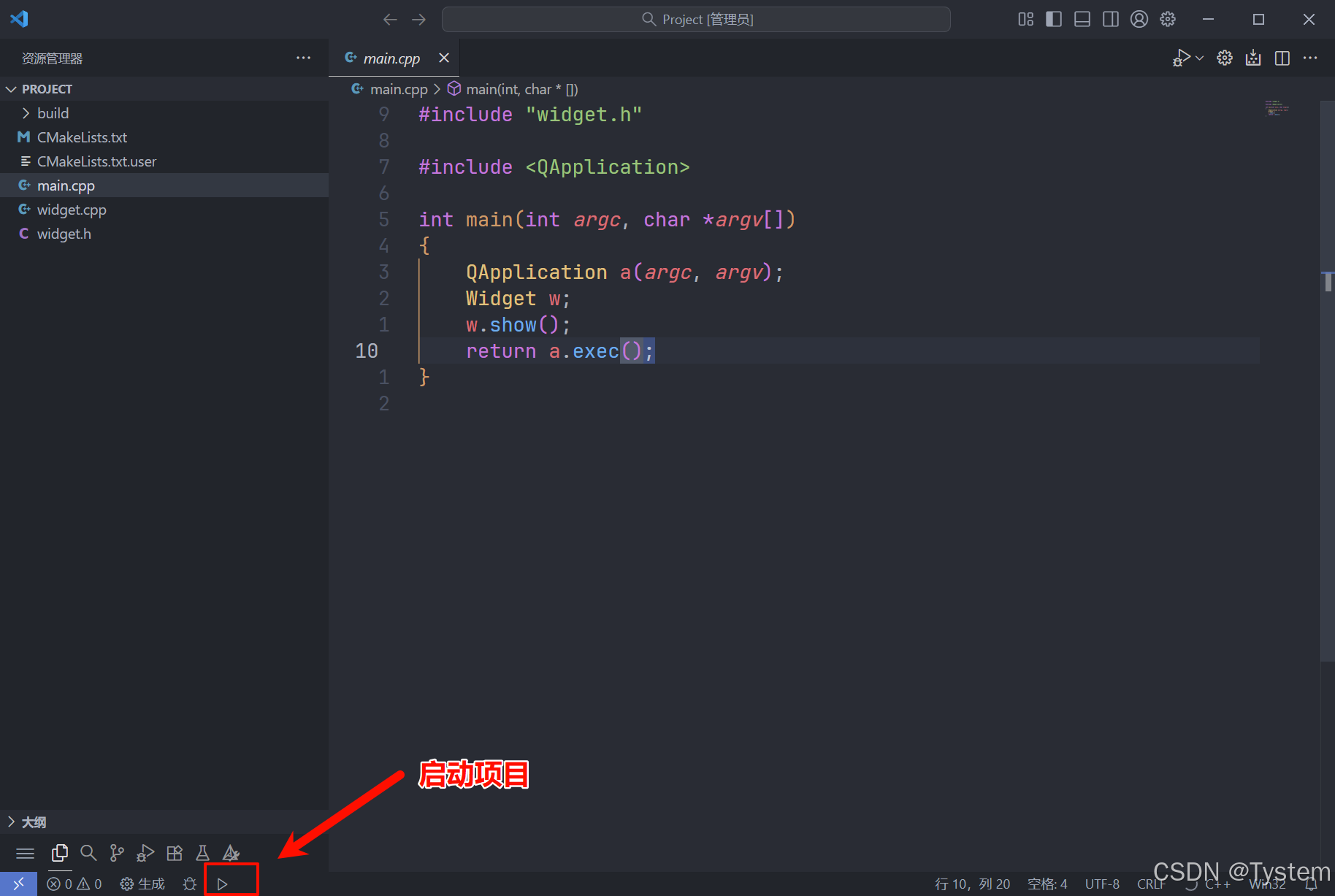This screenshot has height=896, width=1335.
Task: Select main.cpp in the file tree
Action: [164, 185]
